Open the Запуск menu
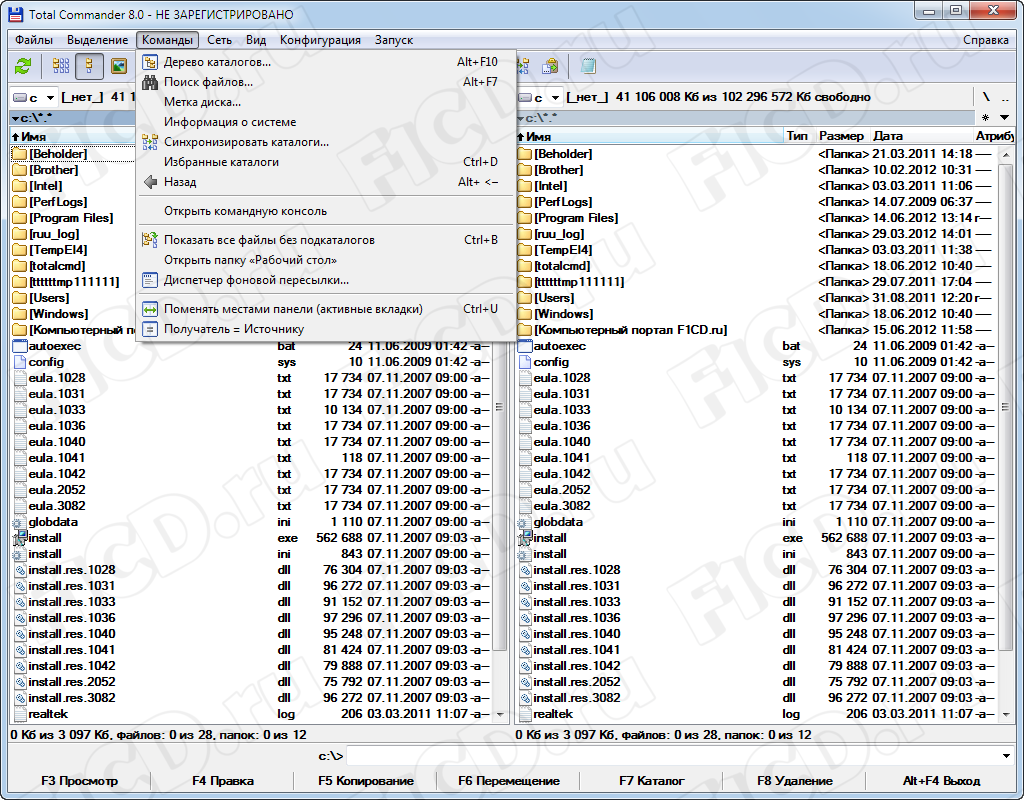This screenshot has height=800, width=1024. click(x=394, y=40)
